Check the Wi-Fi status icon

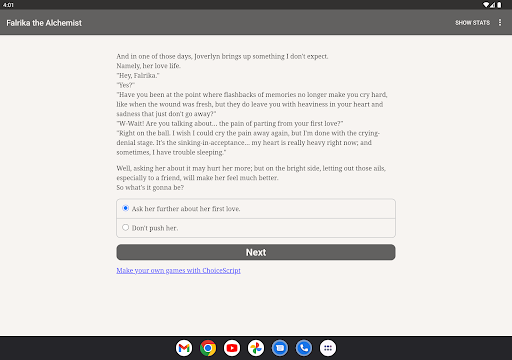pos(486,5)
